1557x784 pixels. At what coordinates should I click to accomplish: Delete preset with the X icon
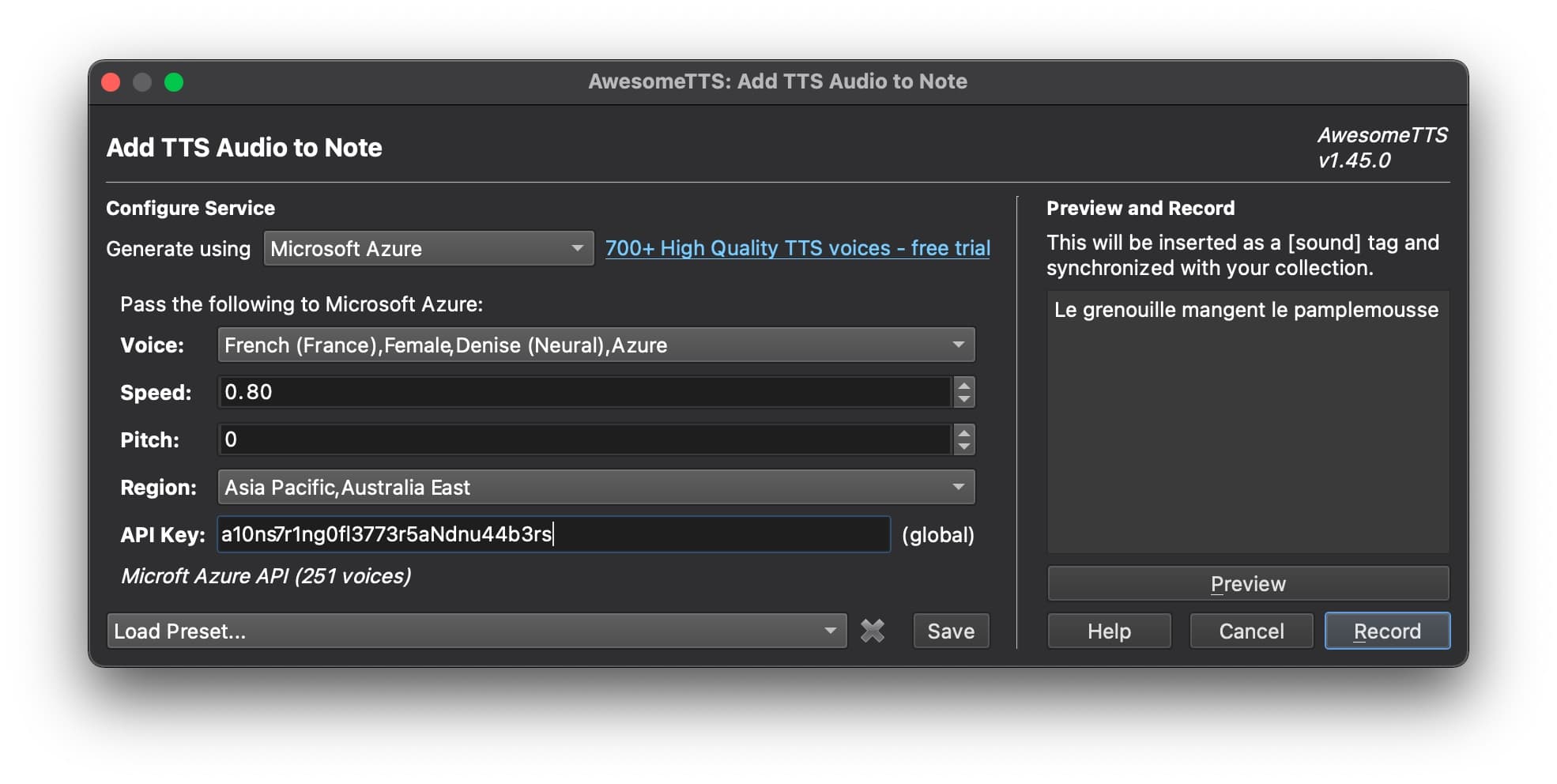click(x=873, y=631)
